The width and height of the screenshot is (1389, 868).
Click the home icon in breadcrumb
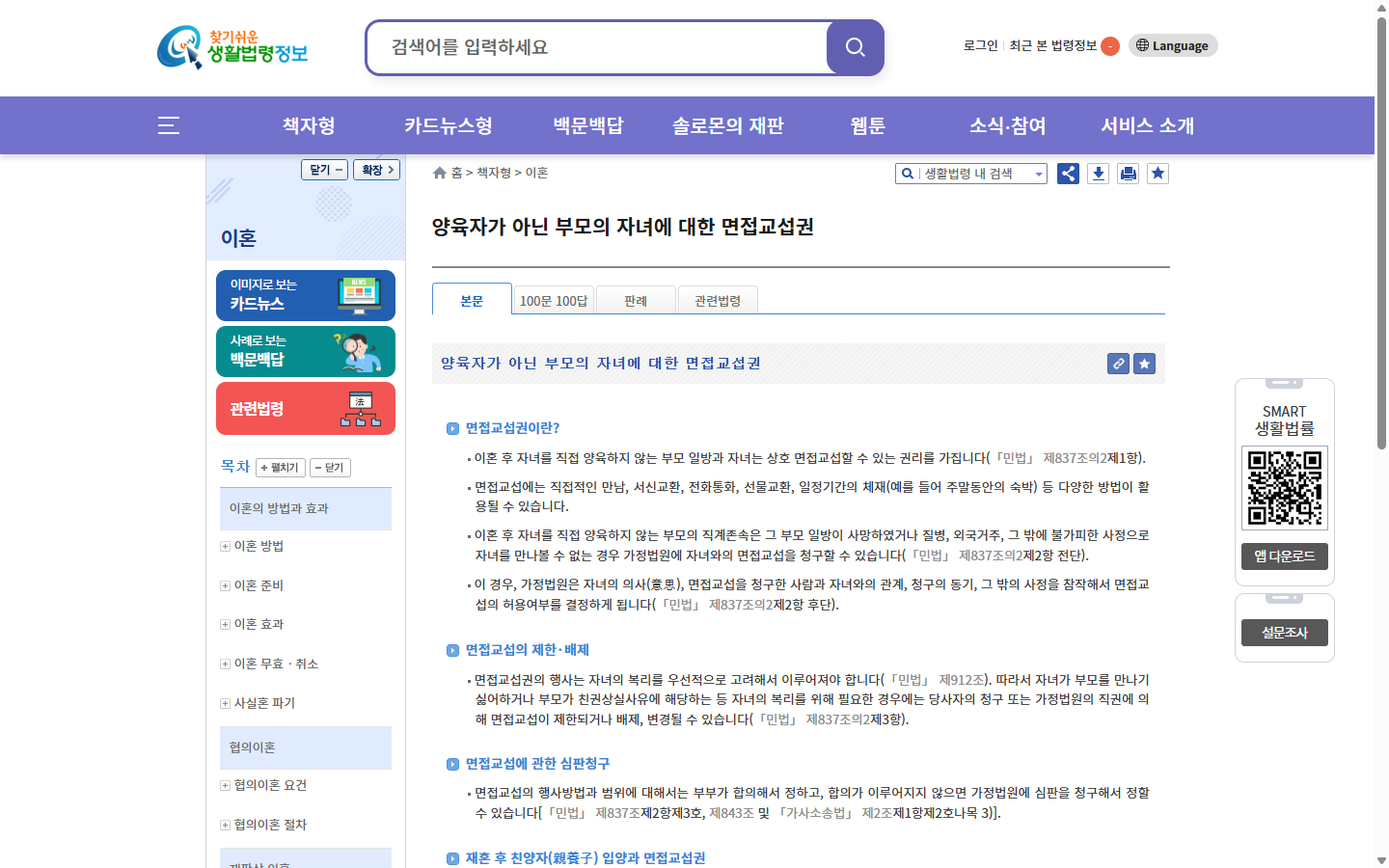tap(440, 173)
